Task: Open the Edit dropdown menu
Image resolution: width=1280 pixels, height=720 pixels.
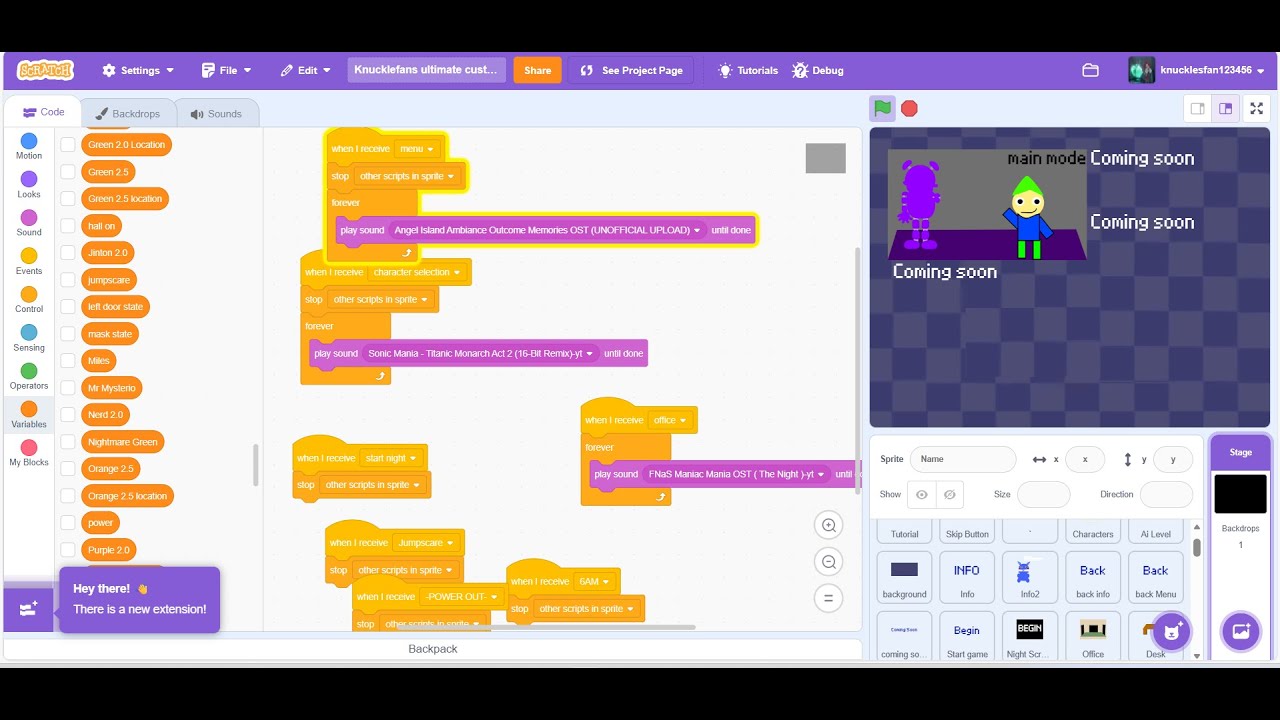Action: [306, 70]
